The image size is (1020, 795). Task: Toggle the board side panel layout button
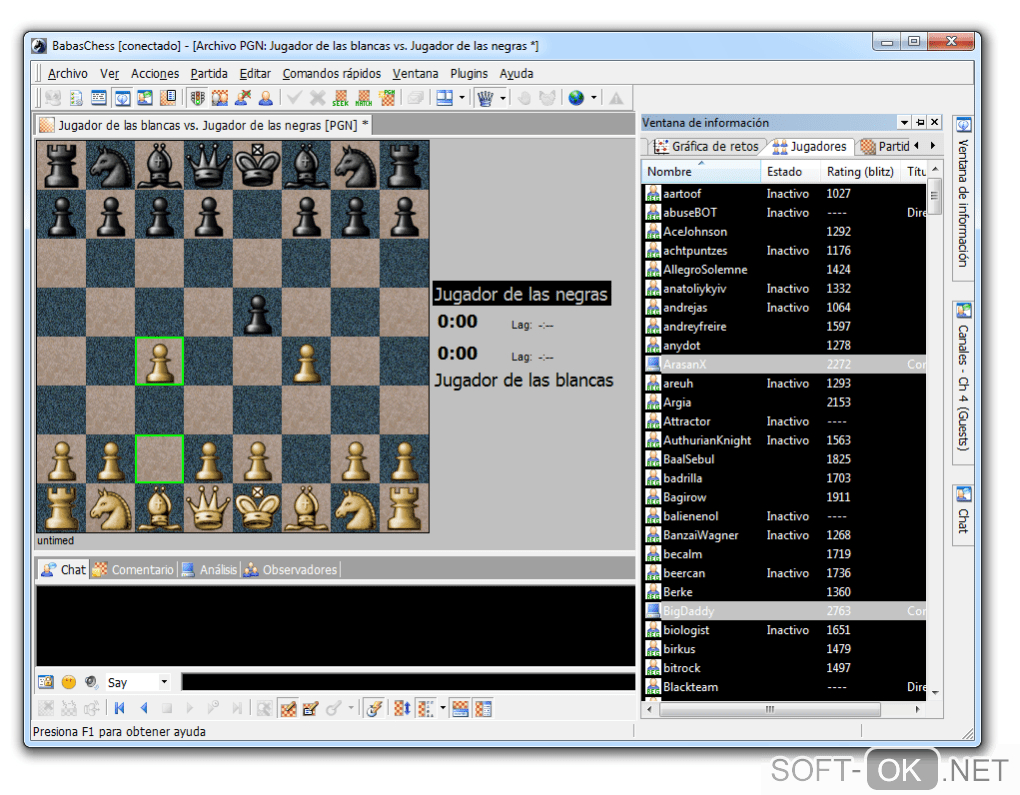coord(425,708)
